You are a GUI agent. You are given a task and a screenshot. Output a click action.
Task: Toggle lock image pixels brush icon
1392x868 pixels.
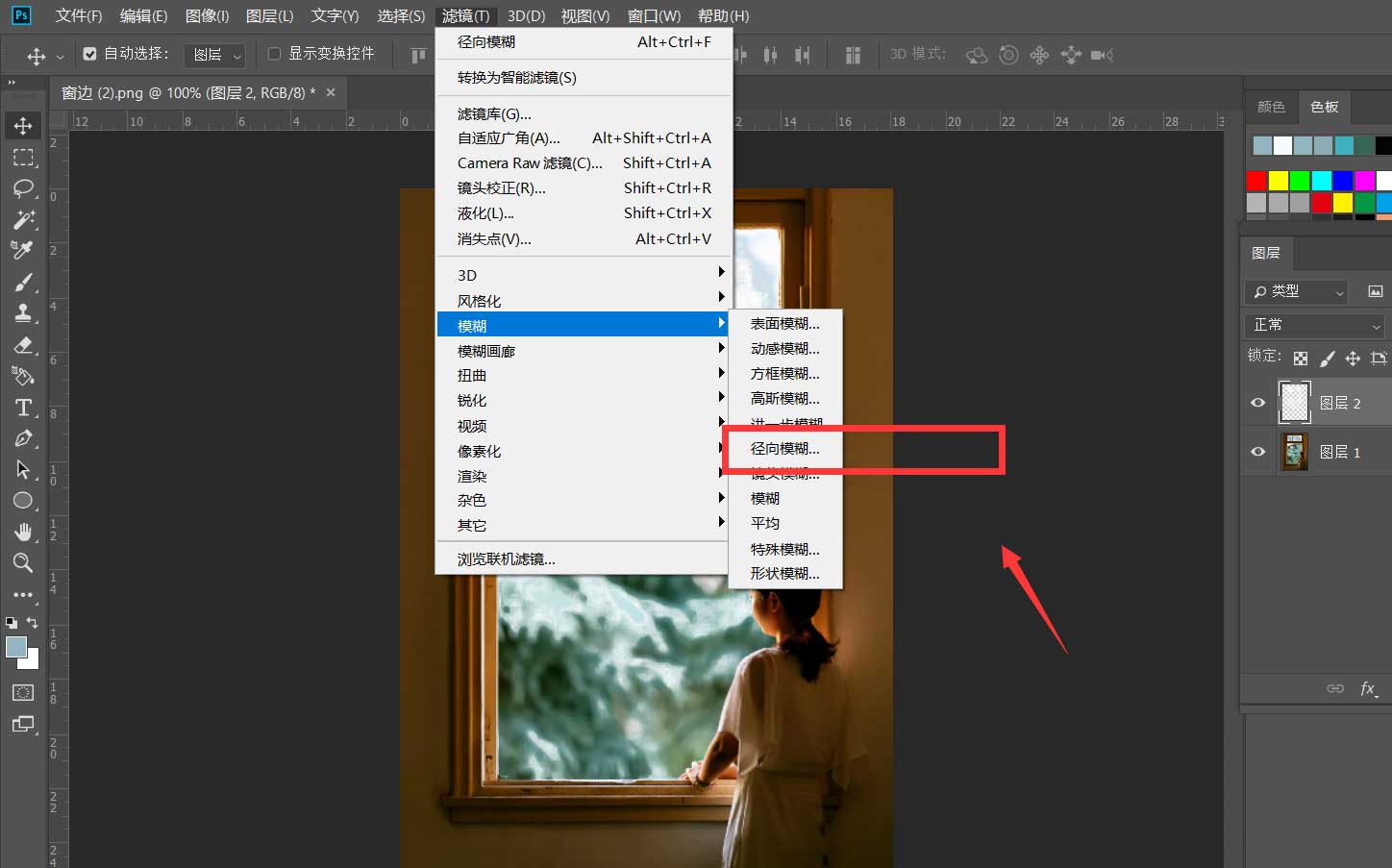pos(1327,359)
